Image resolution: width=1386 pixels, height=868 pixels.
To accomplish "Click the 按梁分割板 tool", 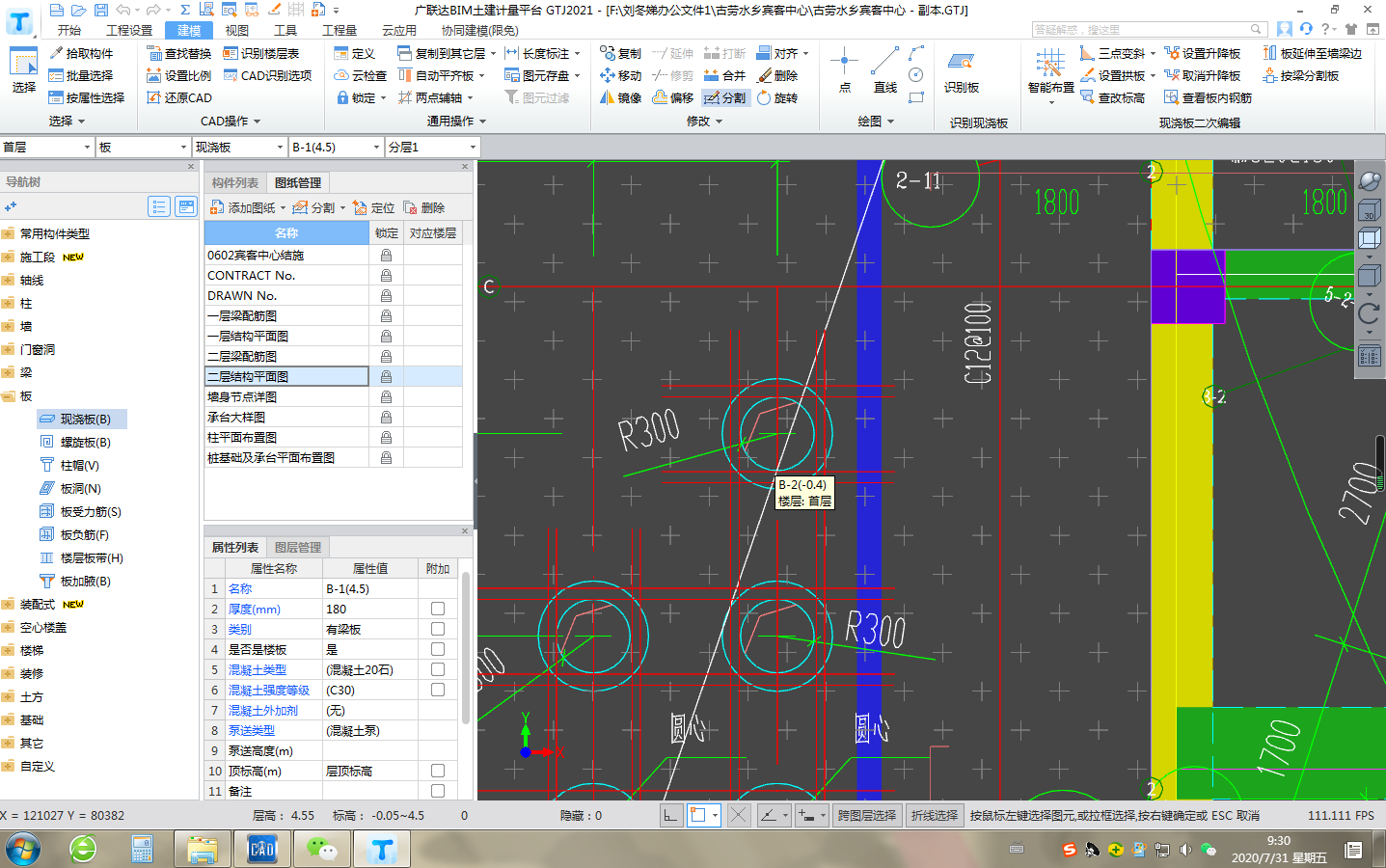I will tap(1301, 75).
